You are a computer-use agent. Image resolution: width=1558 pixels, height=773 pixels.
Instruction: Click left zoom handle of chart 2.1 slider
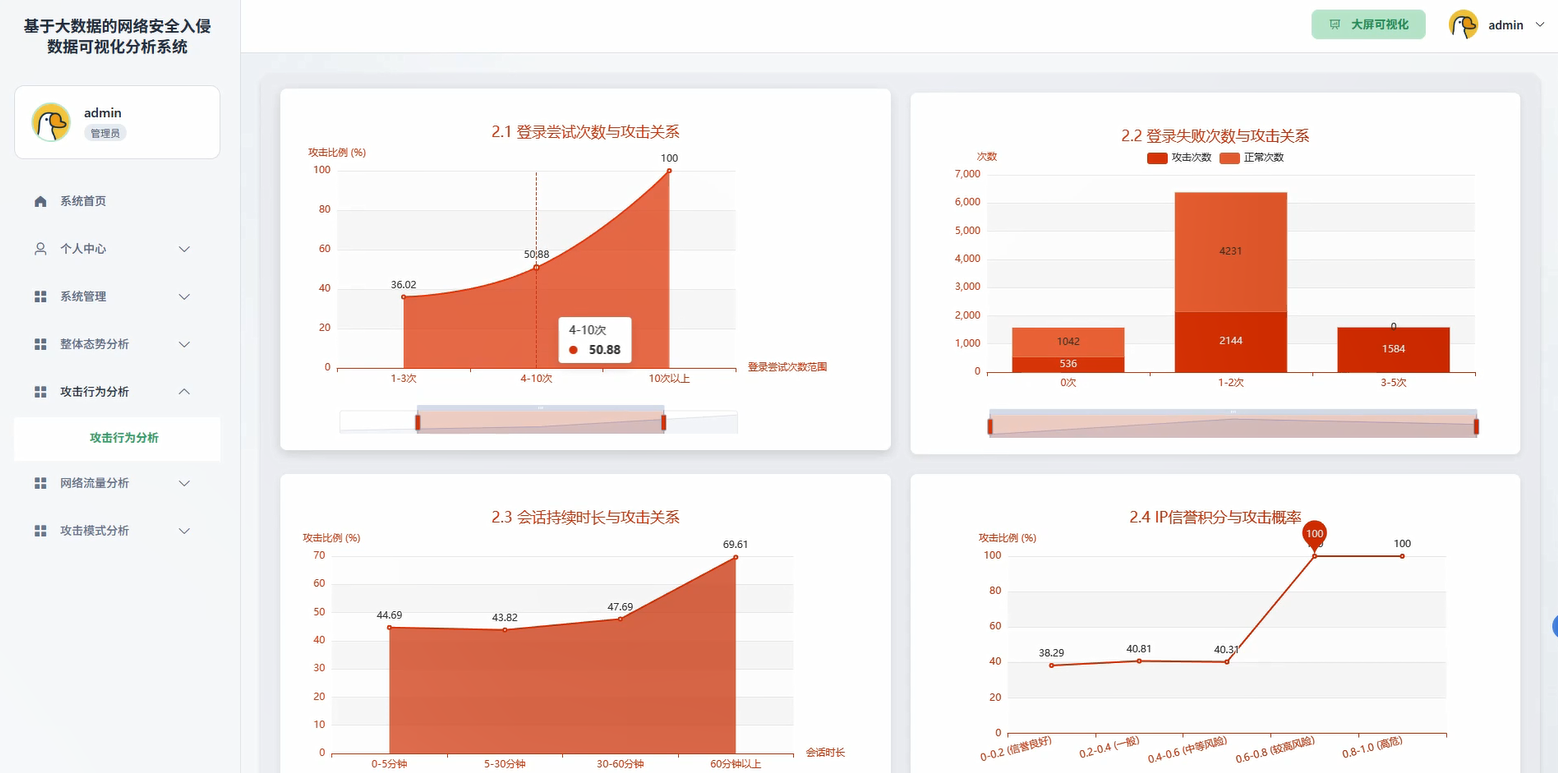(x=418, y=423)
